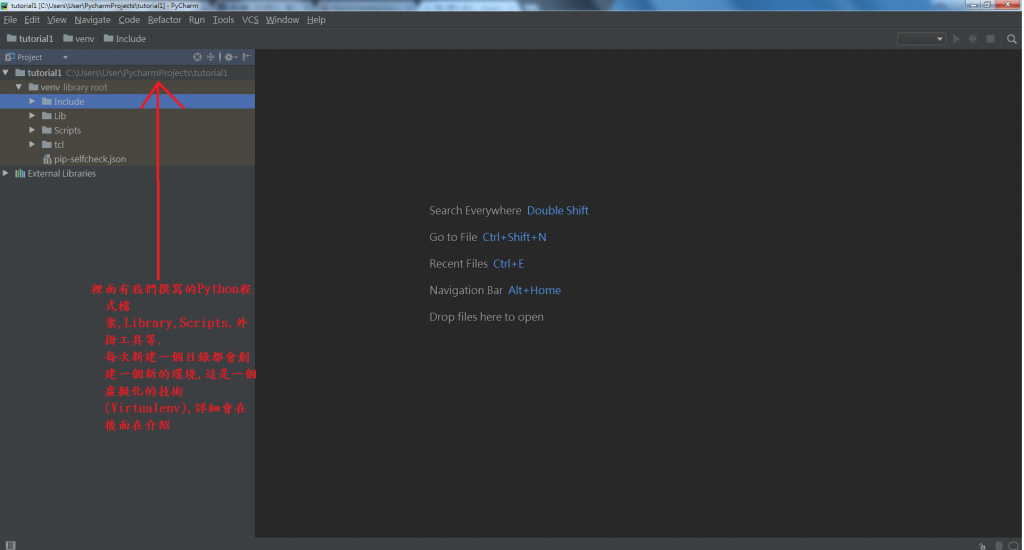The height and width of the screenshot is (550, 1024).
Task: Expand the Lib folder arrow
Action: point(32,116)
